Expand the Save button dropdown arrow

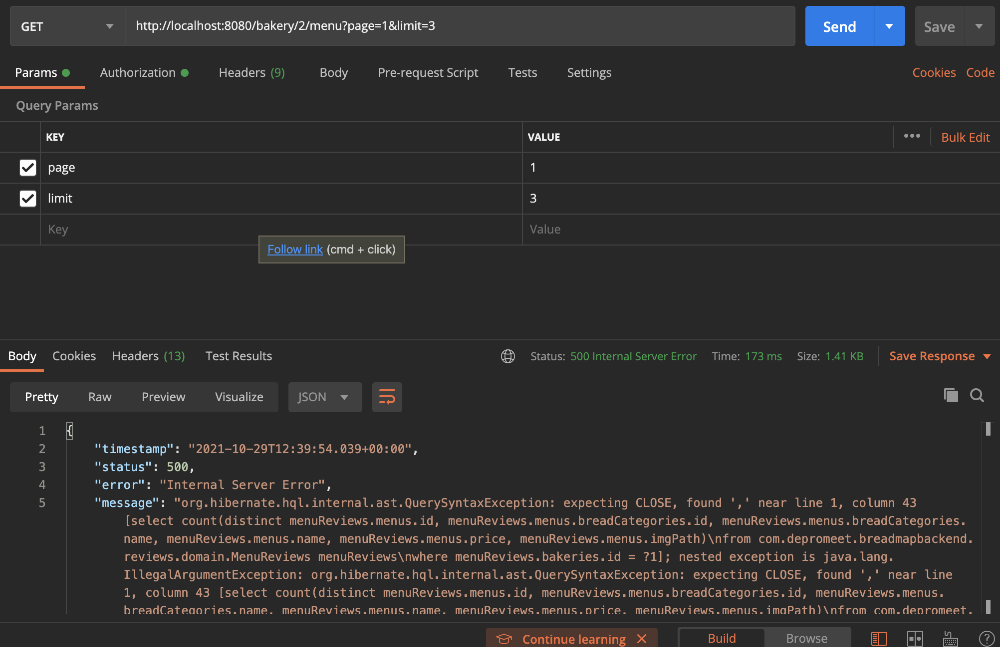[979, 26]
